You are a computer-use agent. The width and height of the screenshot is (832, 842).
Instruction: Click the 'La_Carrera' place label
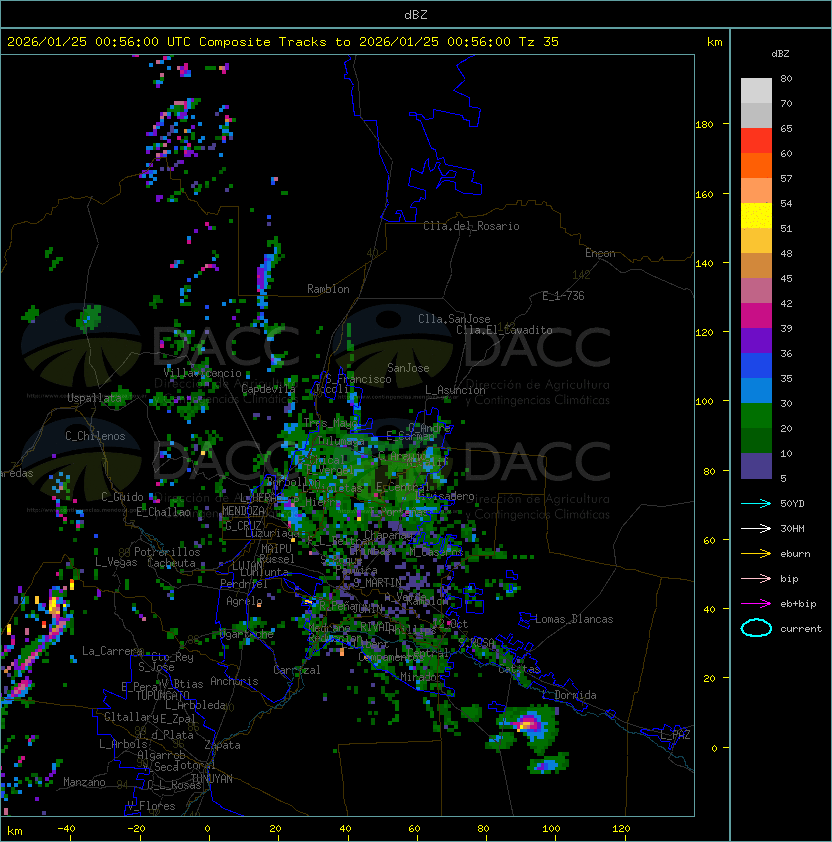pyautogui.click(x=112, y=651)
